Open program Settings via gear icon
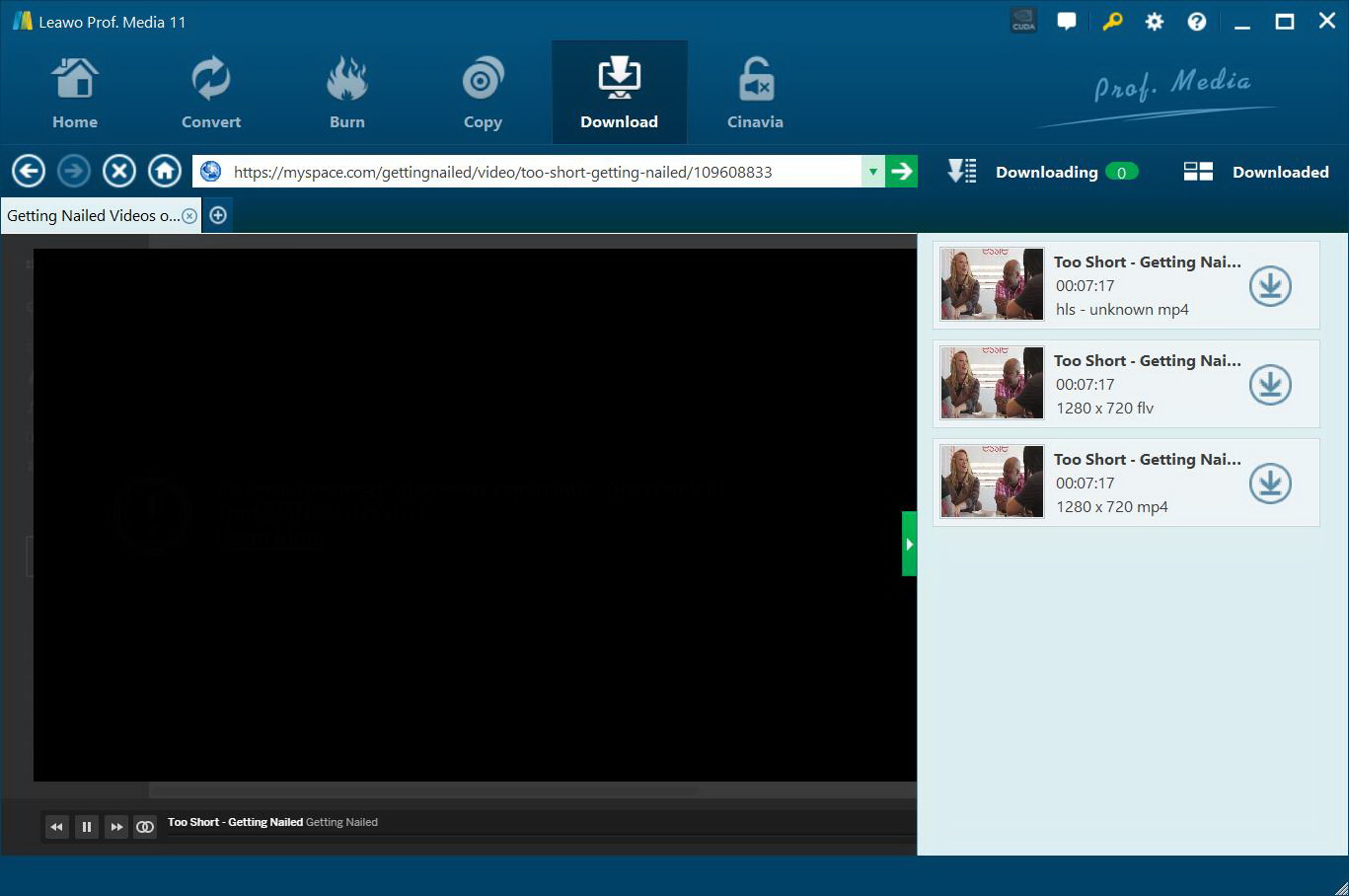Image resolution: width=1349 pixels, height=896 pixels. point(1154,21)
